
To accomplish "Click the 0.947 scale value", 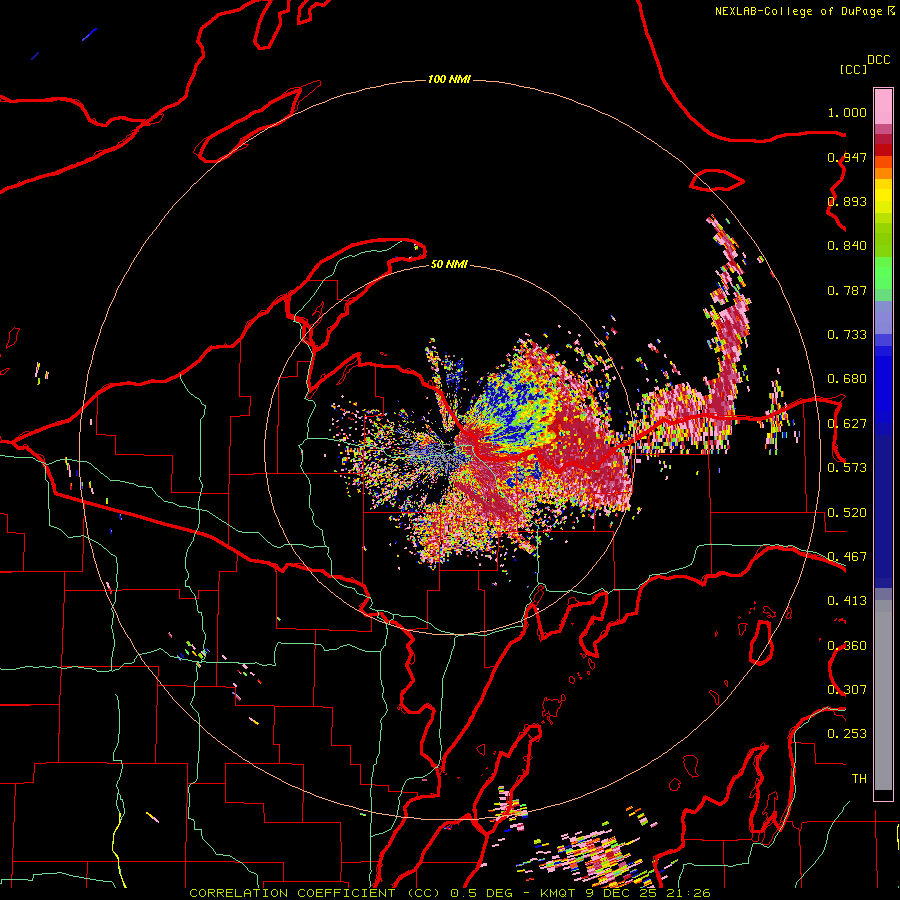I will [x=847, y=157].
